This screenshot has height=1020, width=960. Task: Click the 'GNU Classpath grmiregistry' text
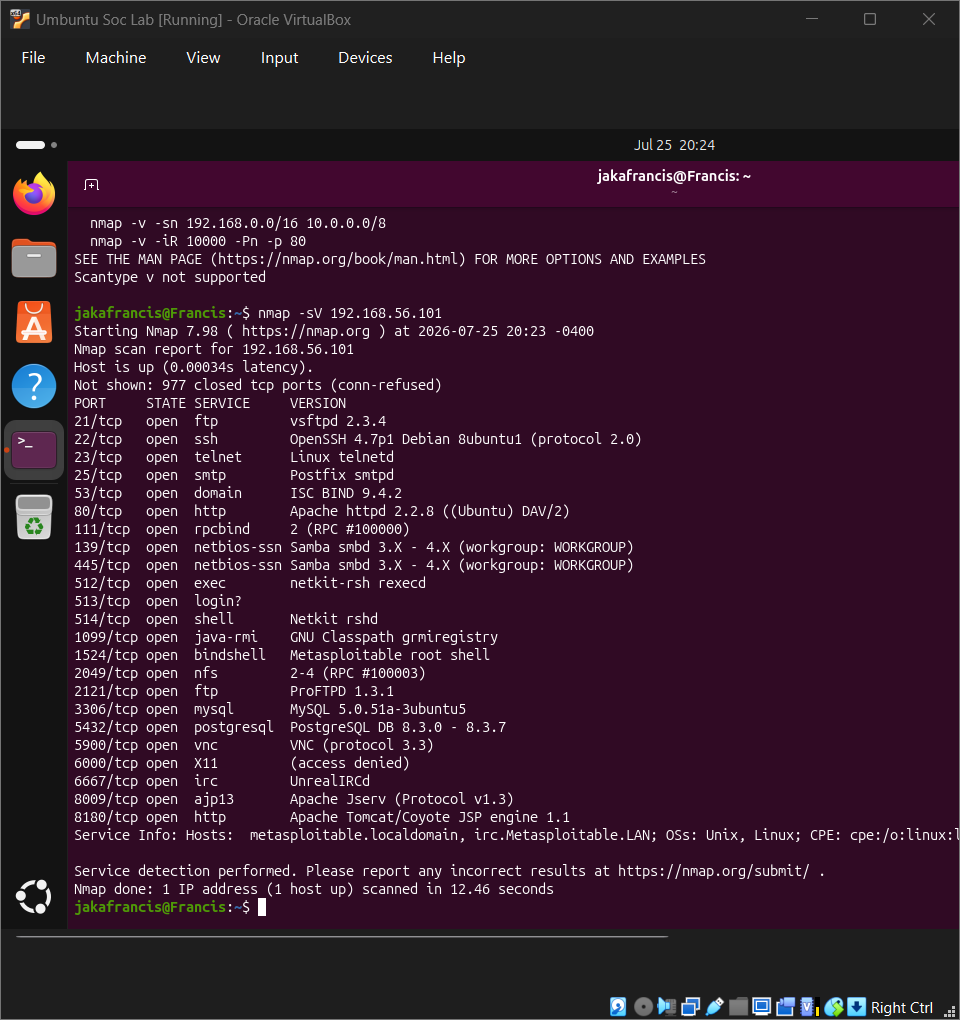[x=393, y=637]
